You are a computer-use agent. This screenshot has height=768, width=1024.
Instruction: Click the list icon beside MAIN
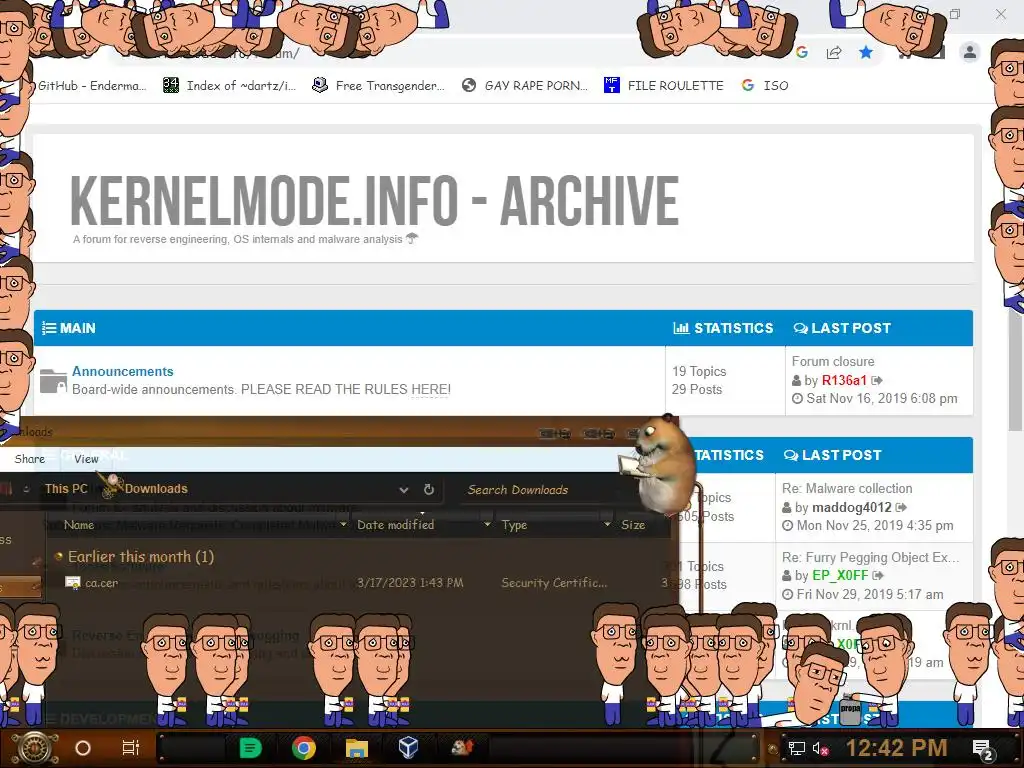point(49,328)
